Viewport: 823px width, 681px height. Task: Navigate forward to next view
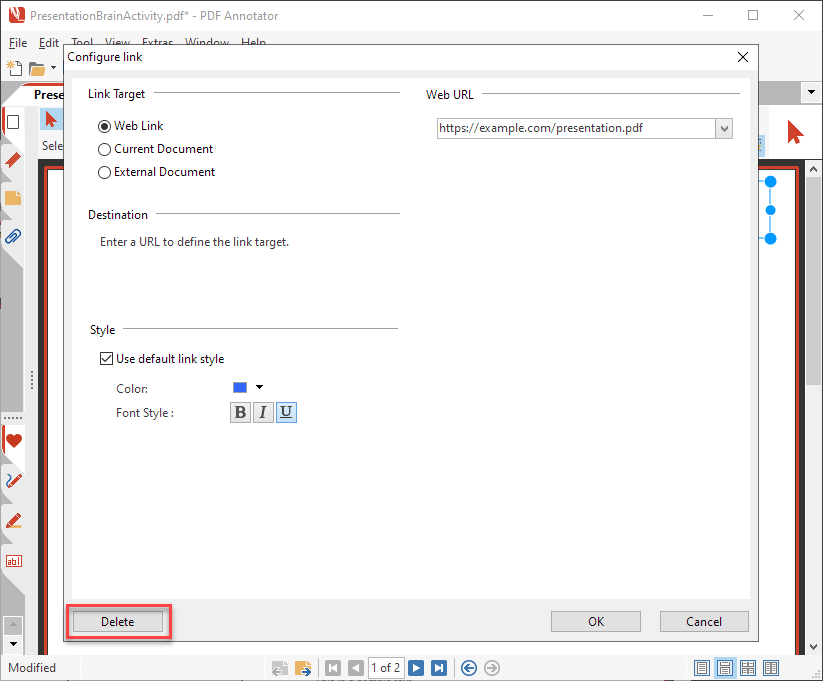(x=492, y=668)
